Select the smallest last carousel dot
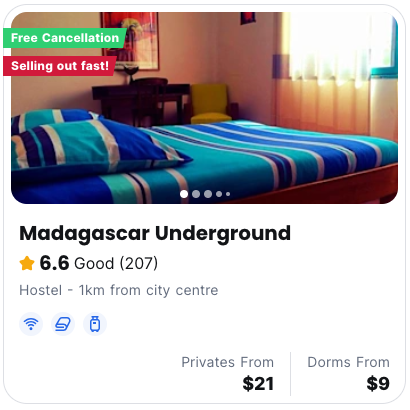The image size is (410, 410). pyautogui.click(x=228, y=194)
